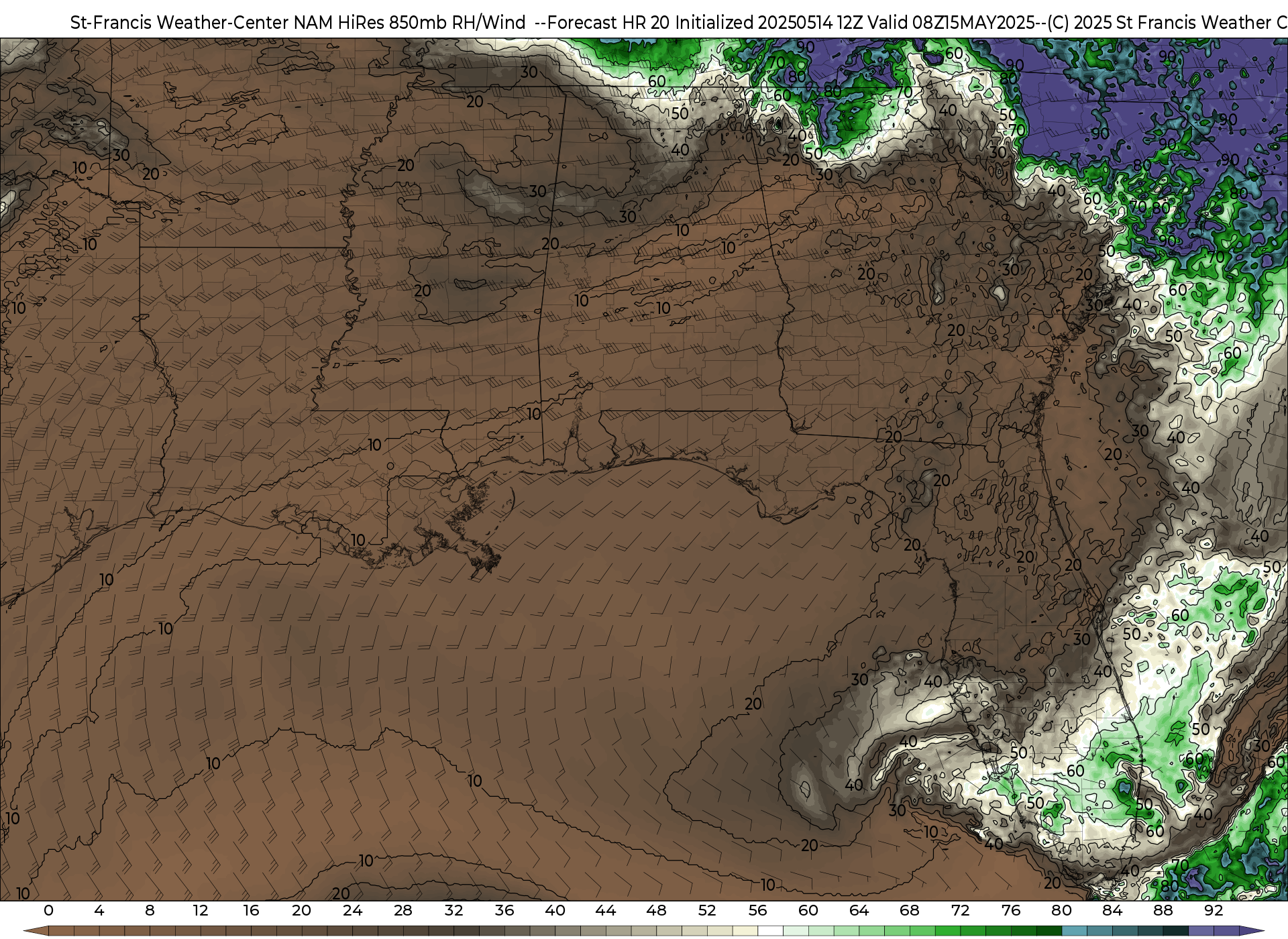Click the '64' label on the color scale
Image resolution: width=1288 pixels, height=939 pixels.
pyautogui.click(x=859, y=910)
